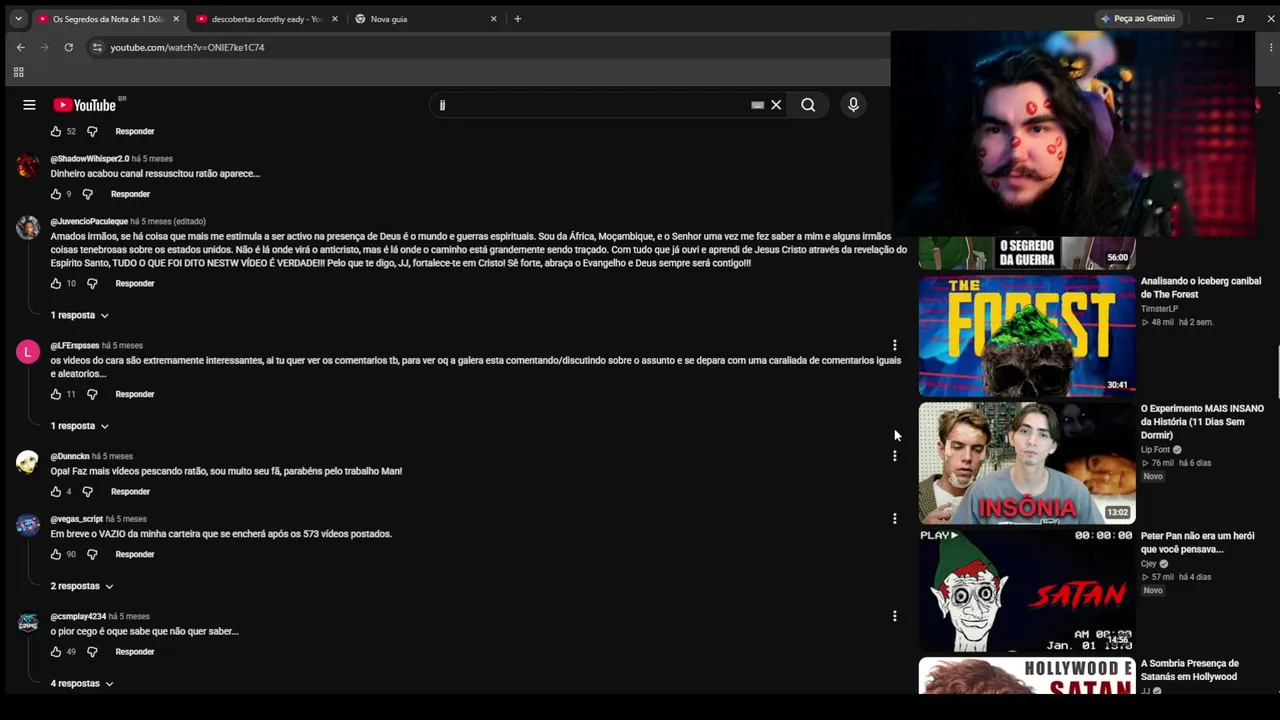Reply to the @csmplay4234 comment
Image resolution: width=1280 pixels, height=720 pixels.
coord(135,652)
